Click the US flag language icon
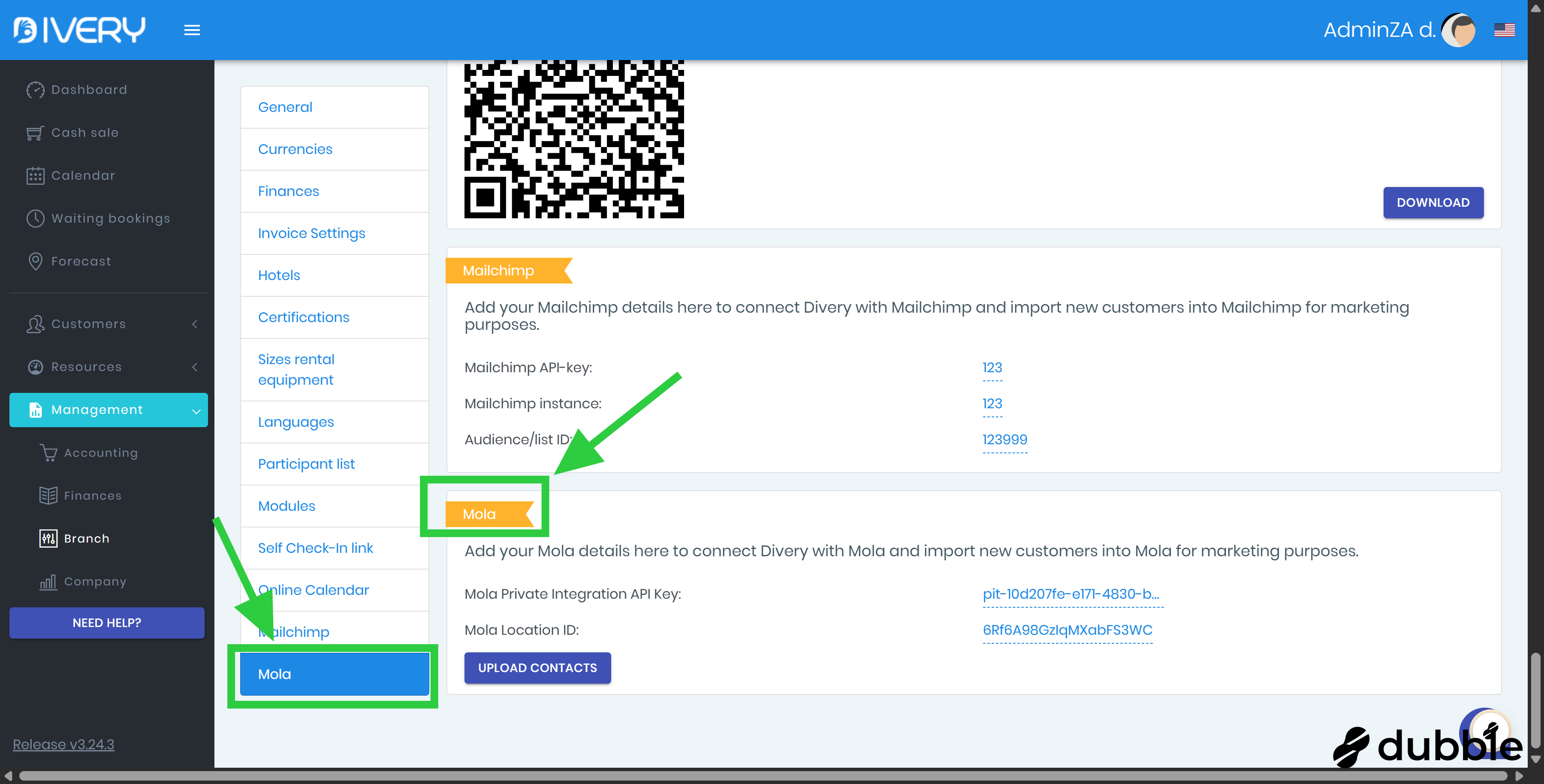Viewport: 1544px width, 784px height. 1504,30
